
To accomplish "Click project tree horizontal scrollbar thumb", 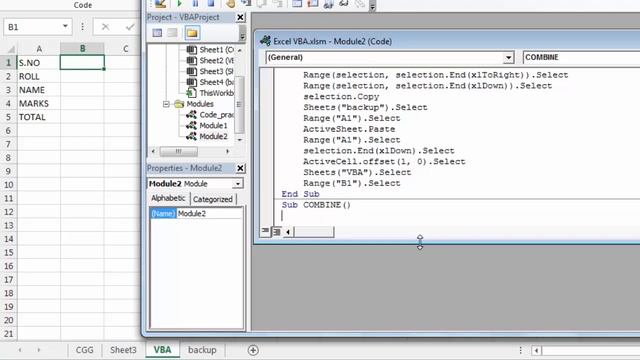I will click(178, 151).
